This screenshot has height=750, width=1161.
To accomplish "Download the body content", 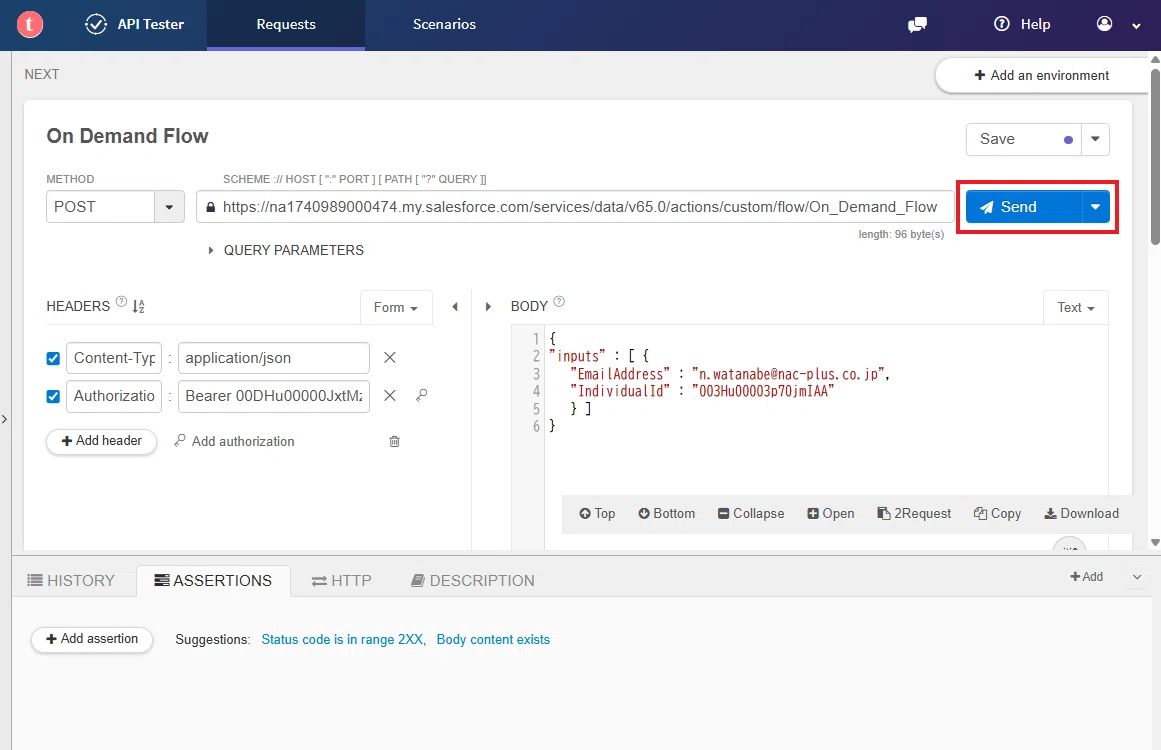I will (1081, 514).
